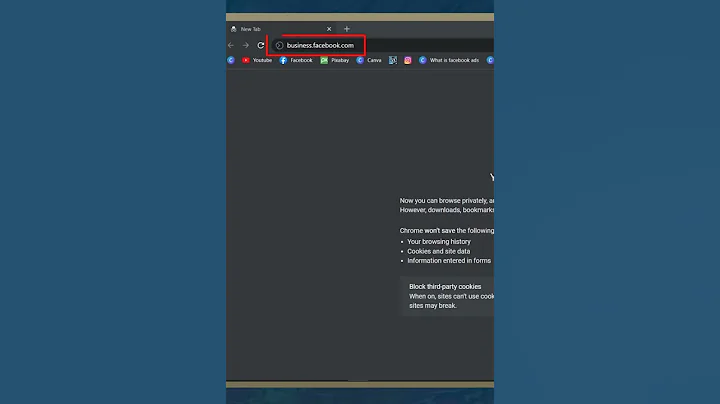Open a new tab with the plus button
The width and height of the screenshot is (720, 404).
[x=347, y=29]
